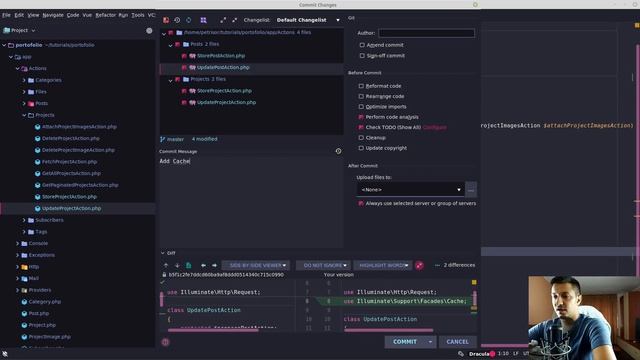Click the Group By icon in commit toolbar
Image resolution: width=640 pixels, height=360 pixels.
tap(203, 20)
